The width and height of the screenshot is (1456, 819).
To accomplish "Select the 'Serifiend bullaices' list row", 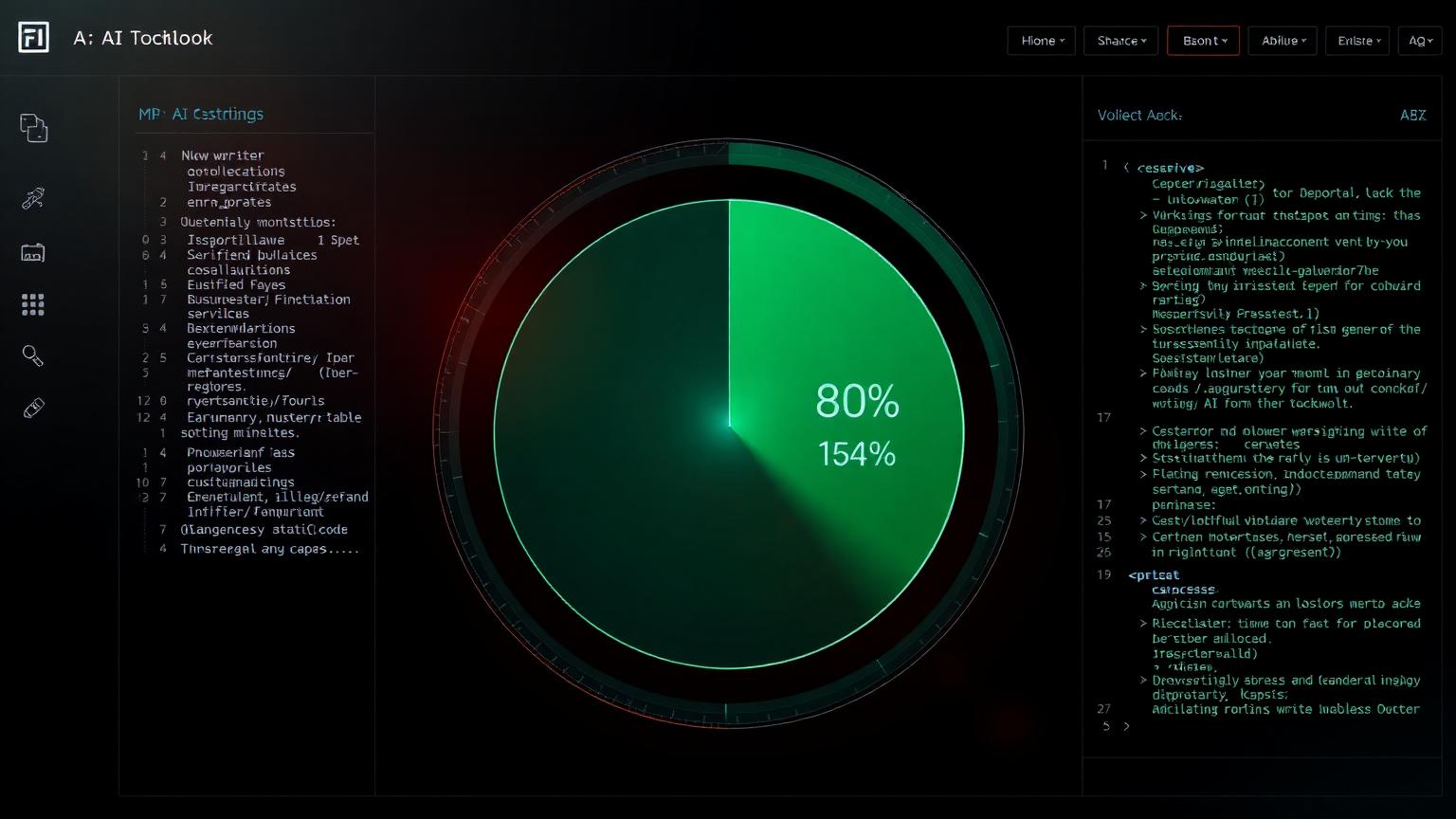I will tap(252, 255).
